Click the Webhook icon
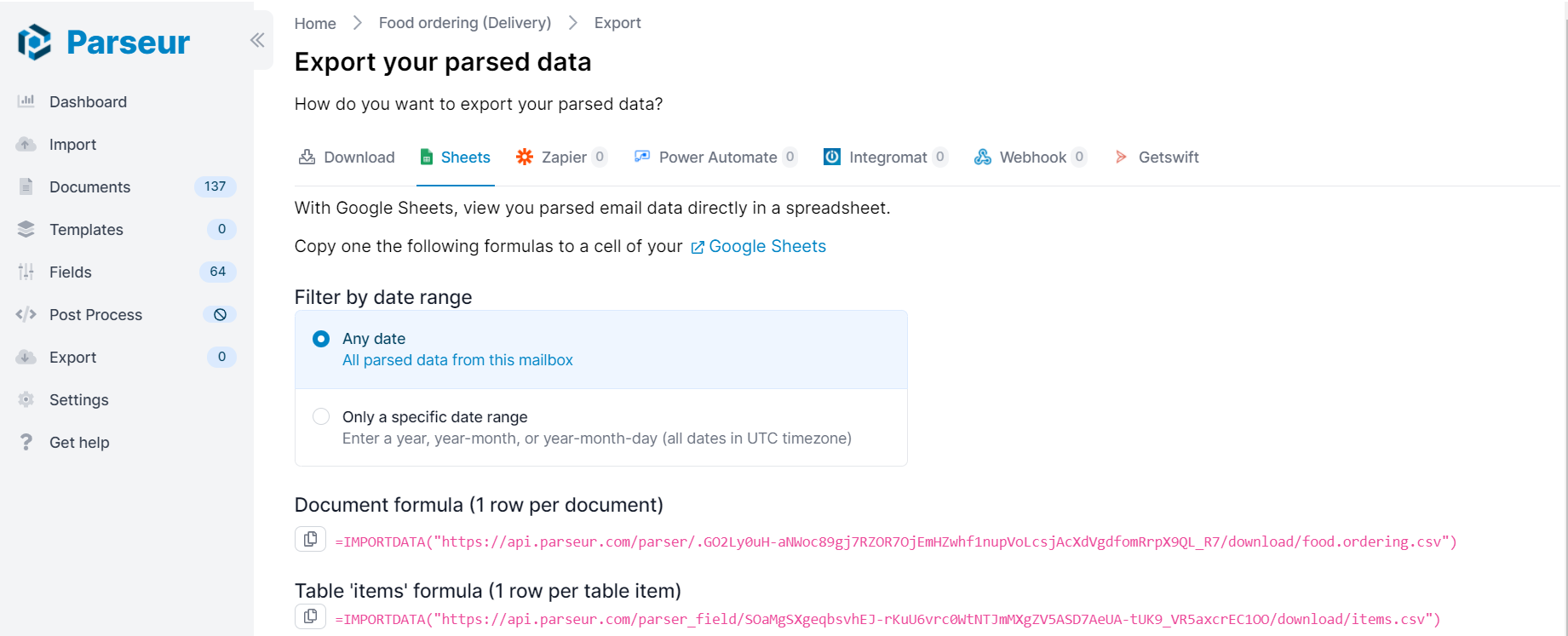 pyautogui.click(x=982, y=157)
